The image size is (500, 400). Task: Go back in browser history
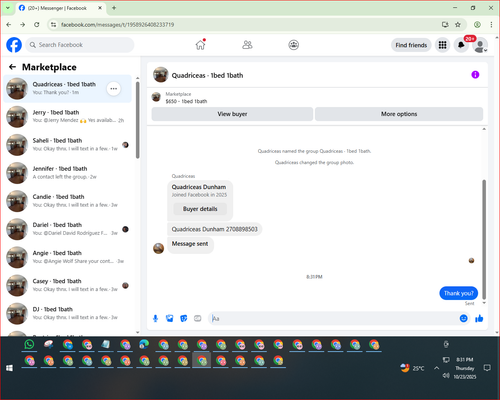click(9, 25)
